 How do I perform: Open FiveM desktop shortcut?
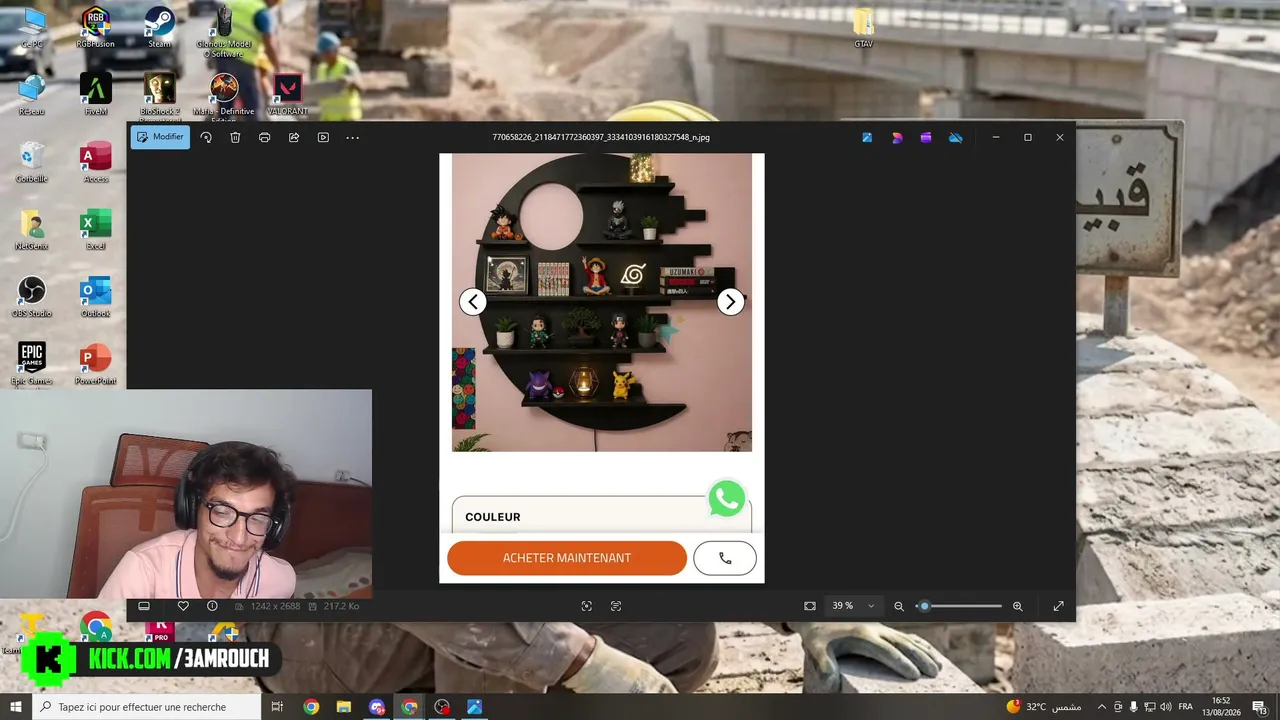coord(96,94)
